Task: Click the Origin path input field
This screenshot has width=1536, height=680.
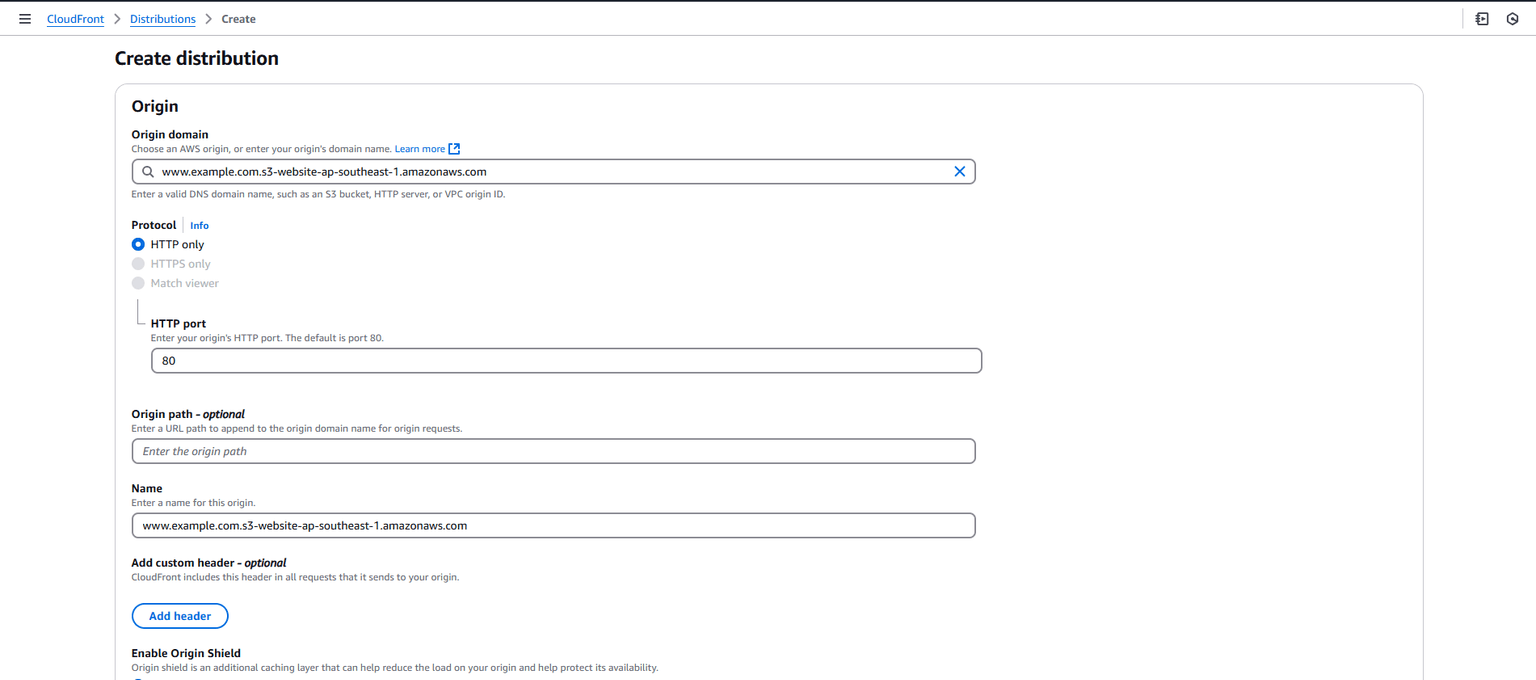Action: (553, 451)
